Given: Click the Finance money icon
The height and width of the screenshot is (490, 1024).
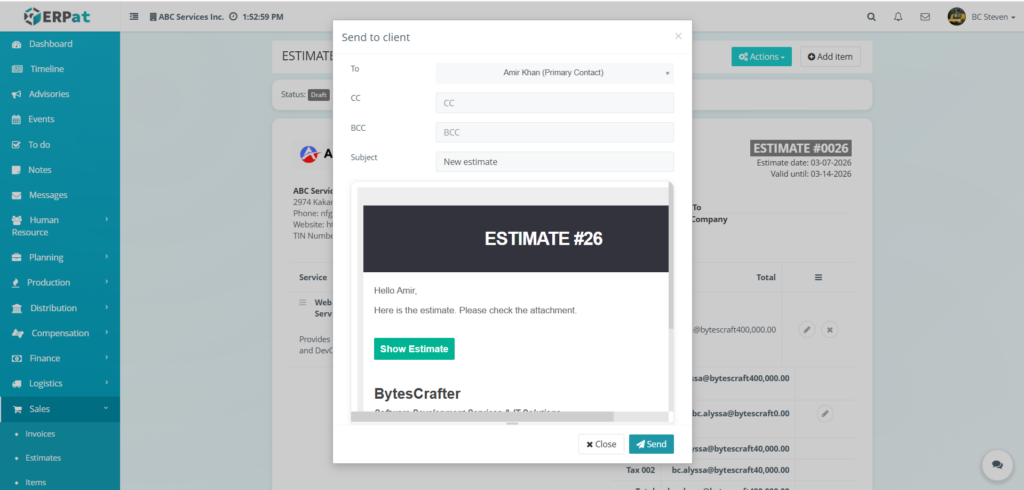Looking at the screenshot, I should (x=17, y=359).
